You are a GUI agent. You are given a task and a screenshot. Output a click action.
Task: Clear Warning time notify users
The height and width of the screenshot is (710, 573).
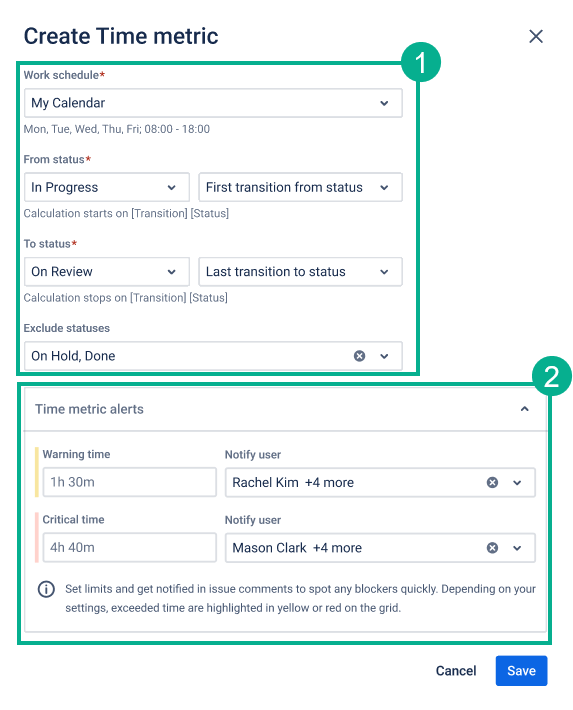(x=492, y=482)
